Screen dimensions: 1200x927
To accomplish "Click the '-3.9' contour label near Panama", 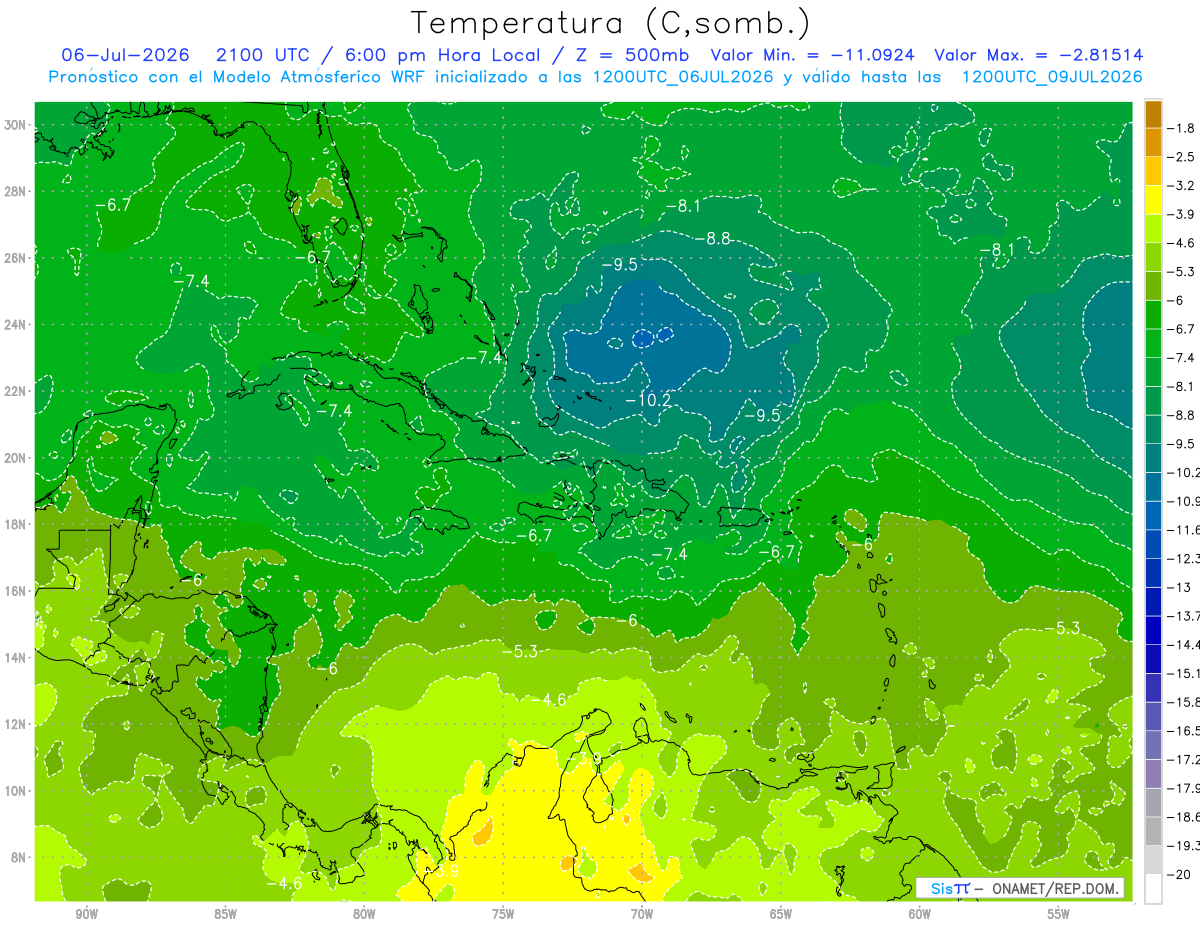I will point(439,872).
